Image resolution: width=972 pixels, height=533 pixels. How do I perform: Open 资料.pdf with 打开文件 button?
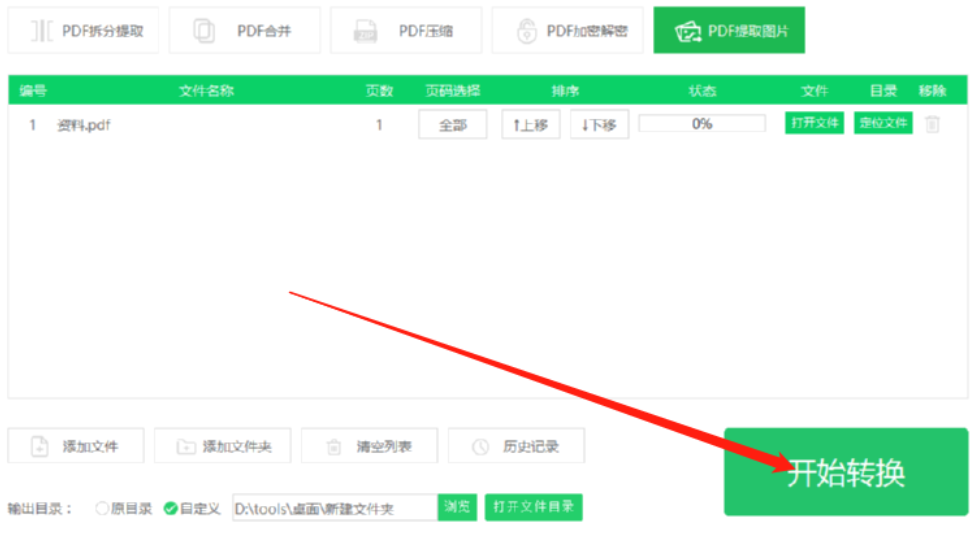(815, 123)
